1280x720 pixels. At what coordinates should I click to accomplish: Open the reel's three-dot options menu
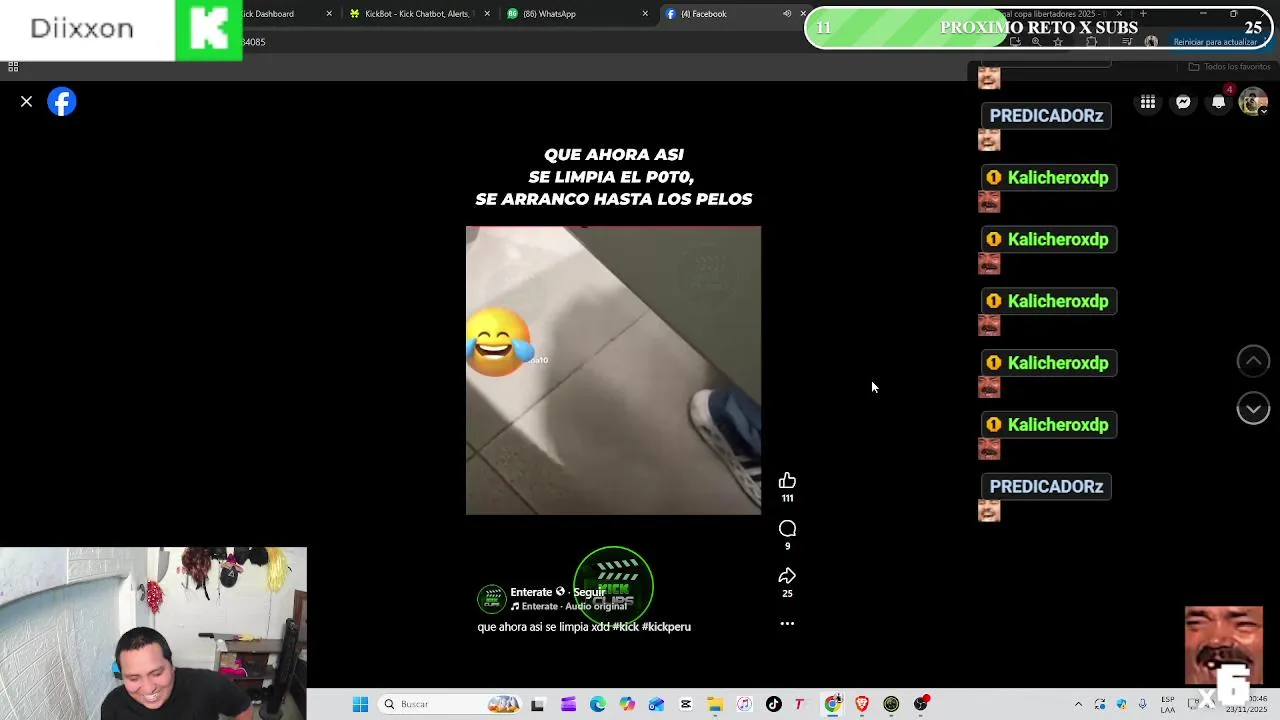pyautogui.click(x=787, y=623)
